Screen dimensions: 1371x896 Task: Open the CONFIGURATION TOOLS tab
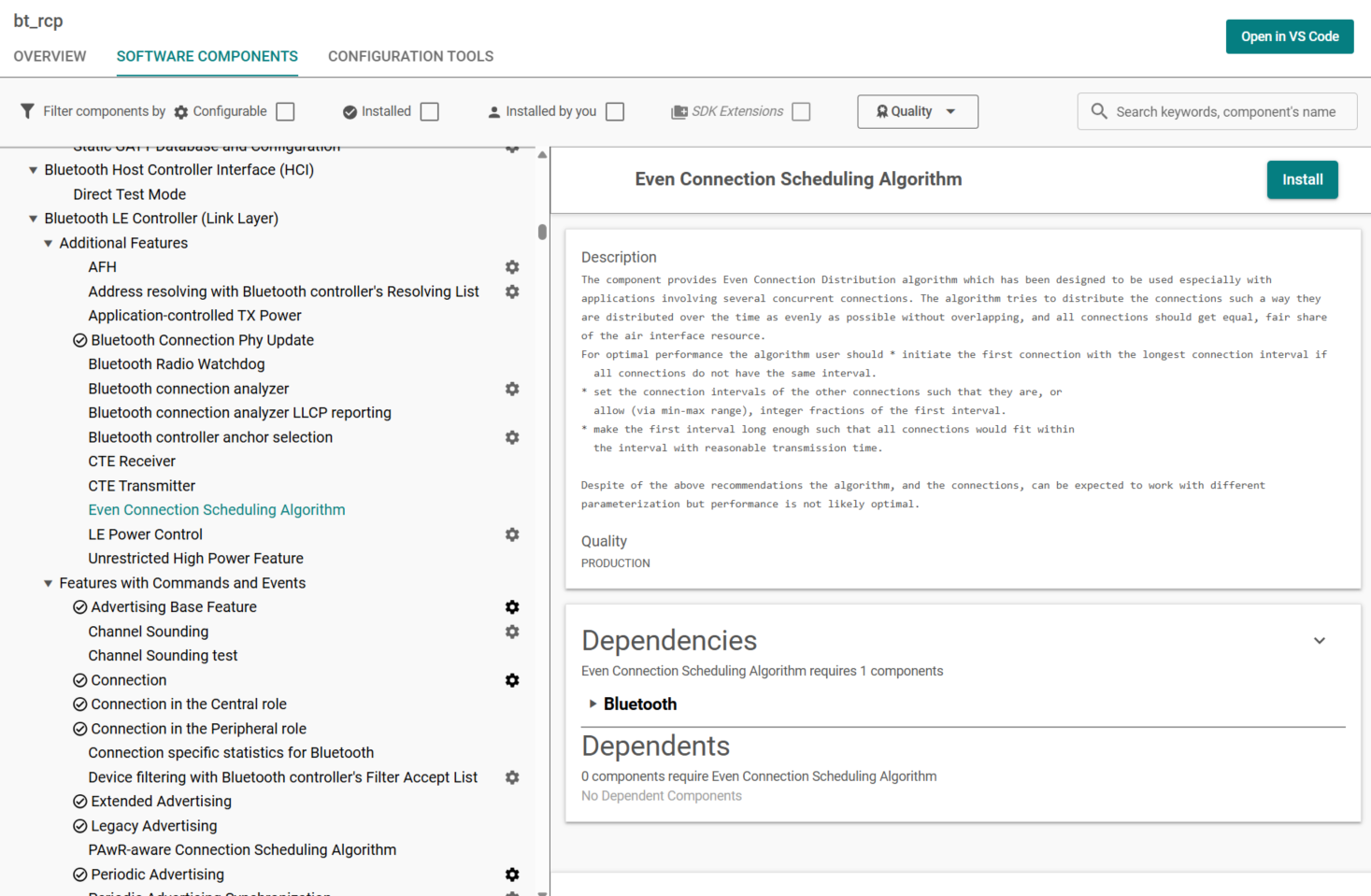click(410, 56)
